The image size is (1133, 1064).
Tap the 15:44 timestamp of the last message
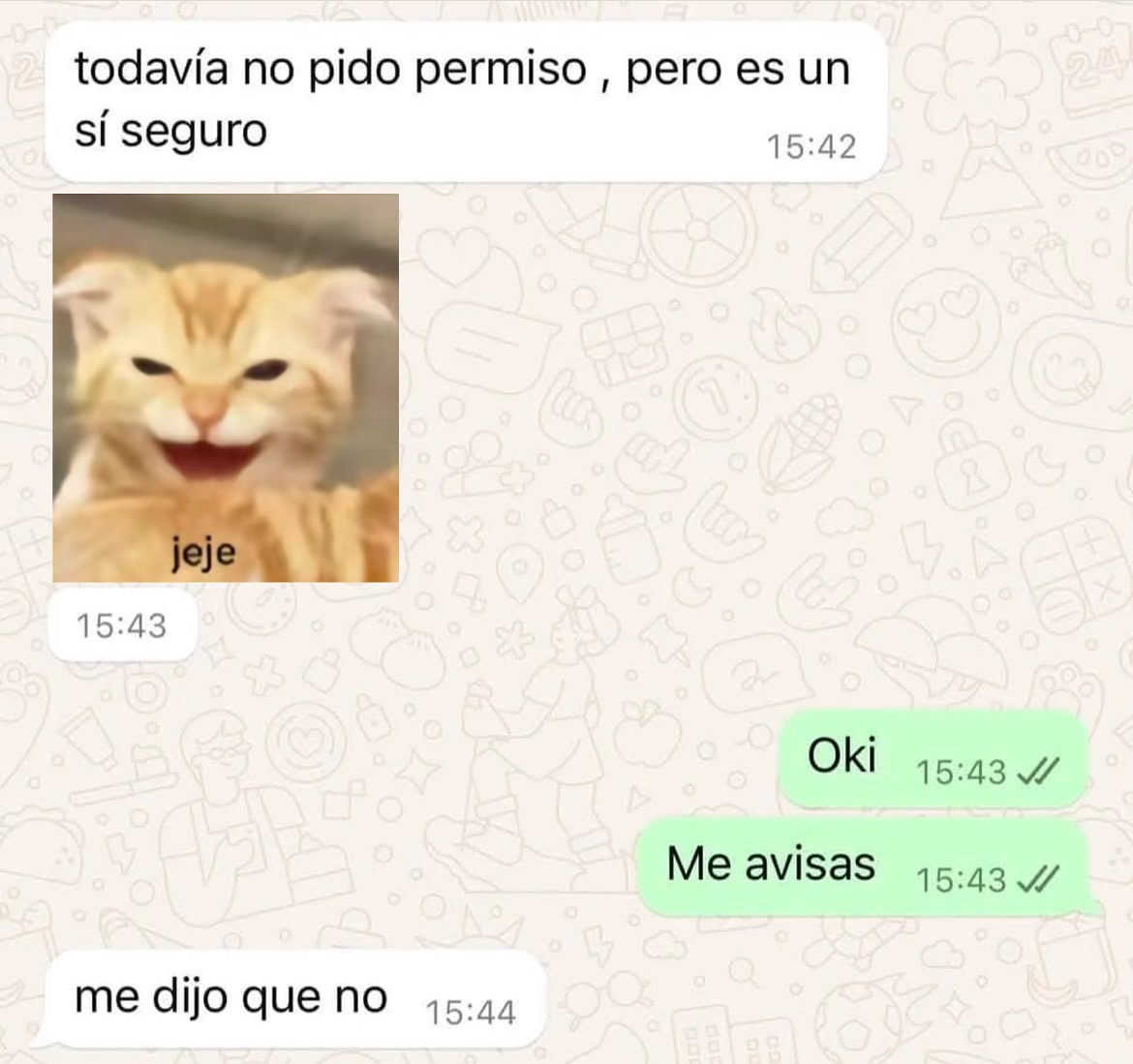point(472,1012)
